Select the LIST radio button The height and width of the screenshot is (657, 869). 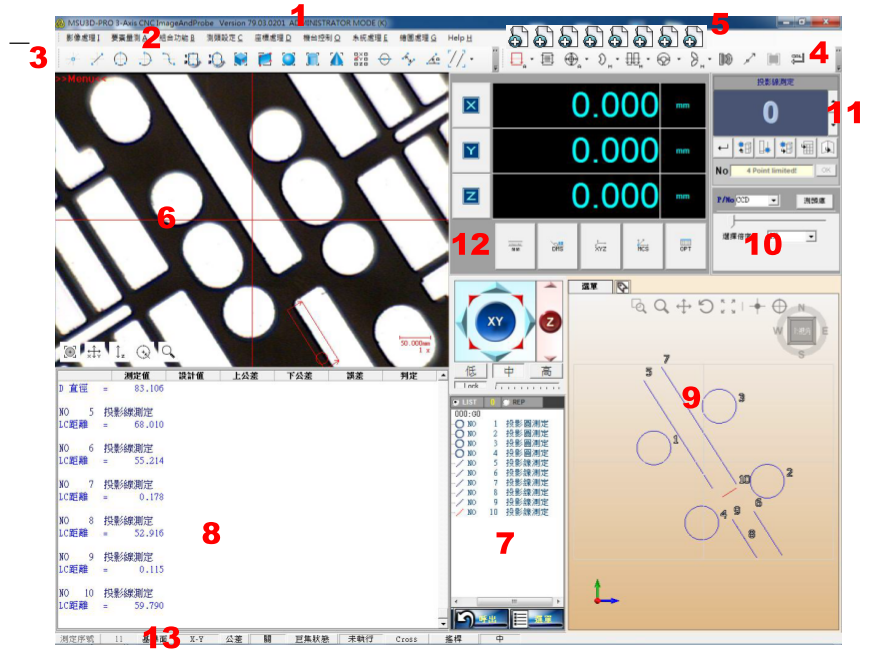457,402
